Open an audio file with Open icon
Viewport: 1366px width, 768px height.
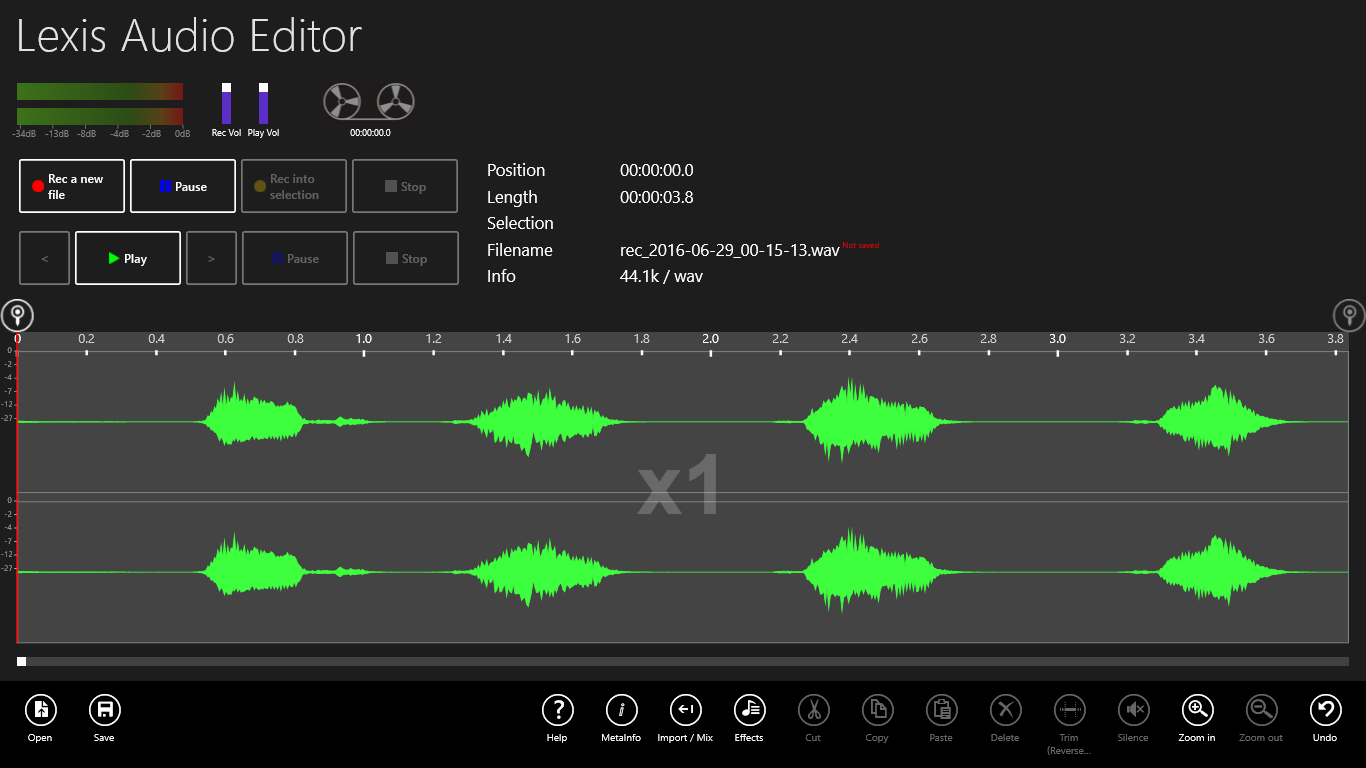tap(40, 710)
